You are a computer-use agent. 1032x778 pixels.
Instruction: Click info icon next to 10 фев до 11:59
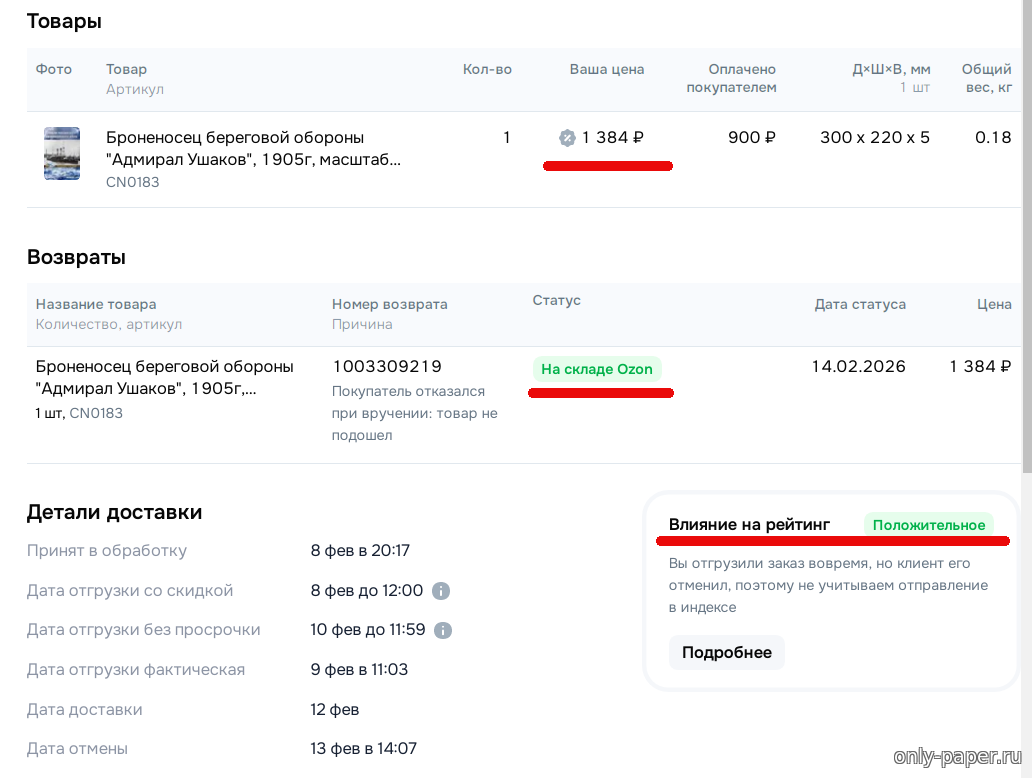[444, 630]
